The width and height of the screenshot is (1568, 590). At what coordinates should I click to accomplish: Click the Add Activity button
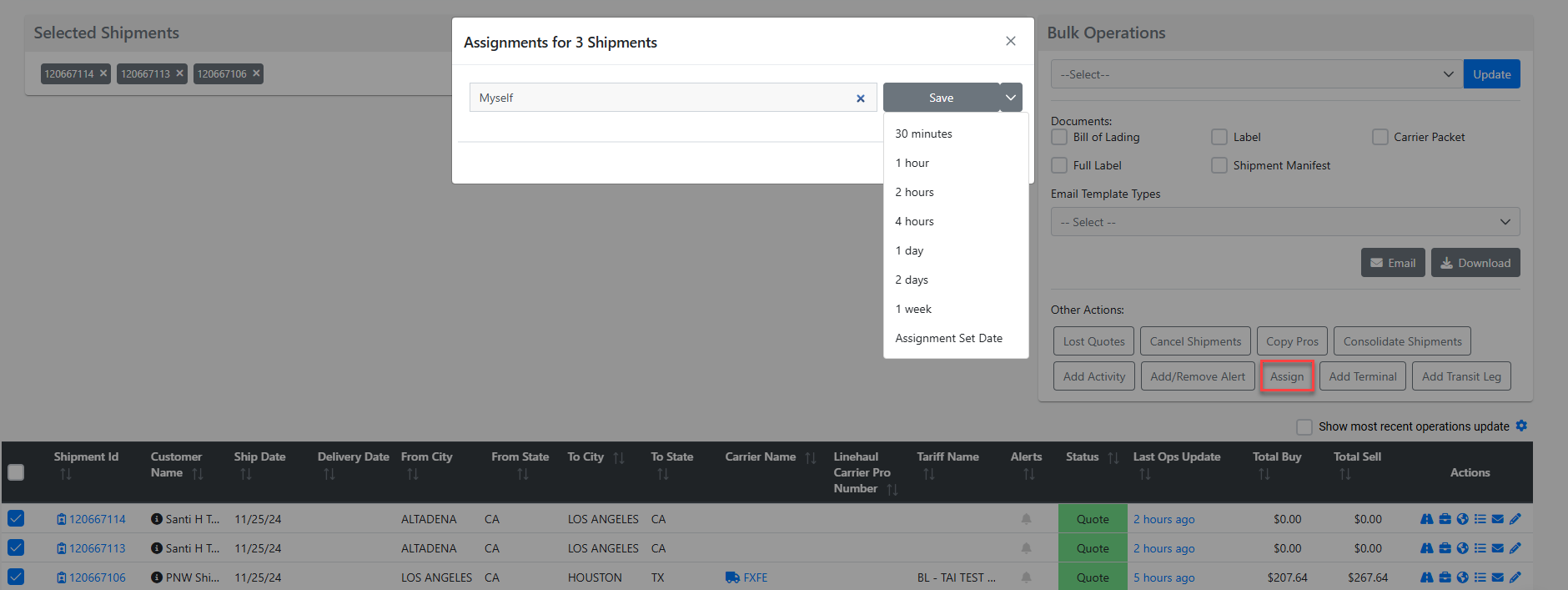click(x=1094, y=376)
